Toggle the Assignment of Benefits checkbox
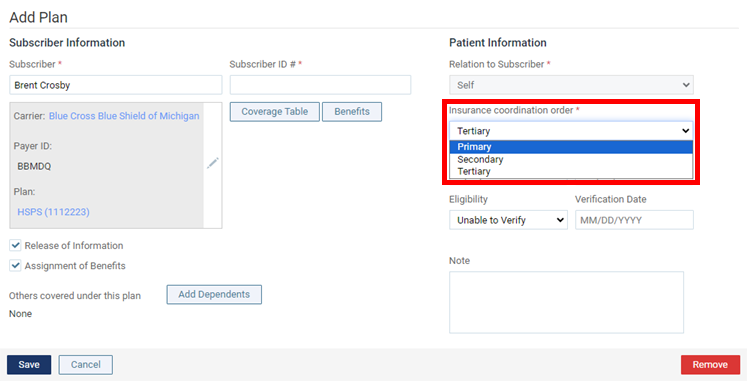747x381 pixels. click(x=16, y=265)
